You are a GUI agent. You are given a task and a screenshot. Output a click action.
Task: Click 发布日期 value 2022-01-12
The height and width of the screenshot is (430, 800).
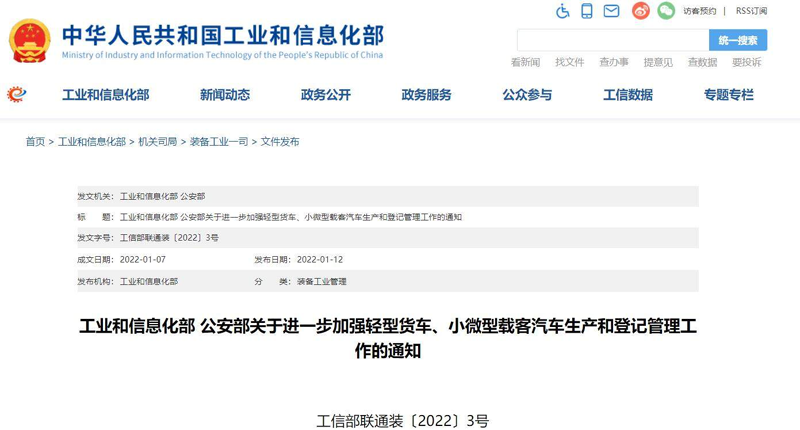[x=320, y=260]
